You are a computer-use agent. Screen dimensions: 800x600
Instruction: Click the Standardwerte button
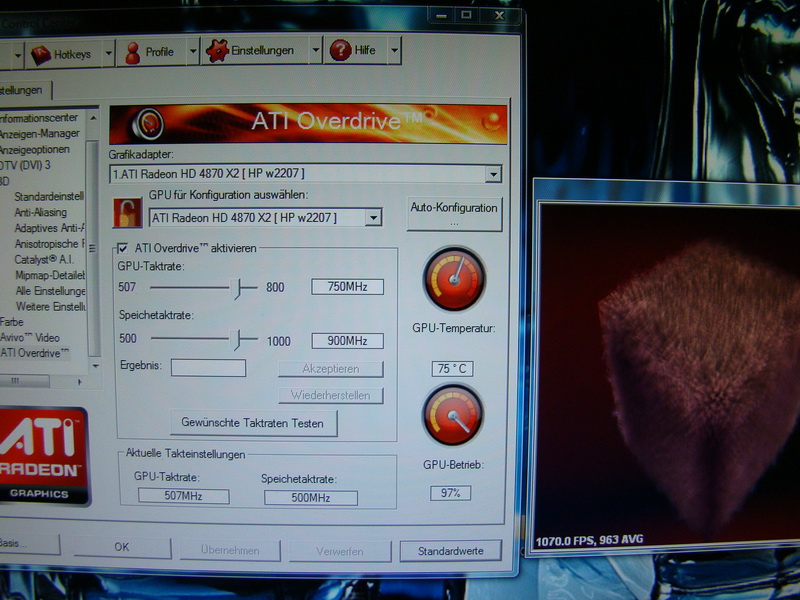pyautogui.click(x=451, y=552)
